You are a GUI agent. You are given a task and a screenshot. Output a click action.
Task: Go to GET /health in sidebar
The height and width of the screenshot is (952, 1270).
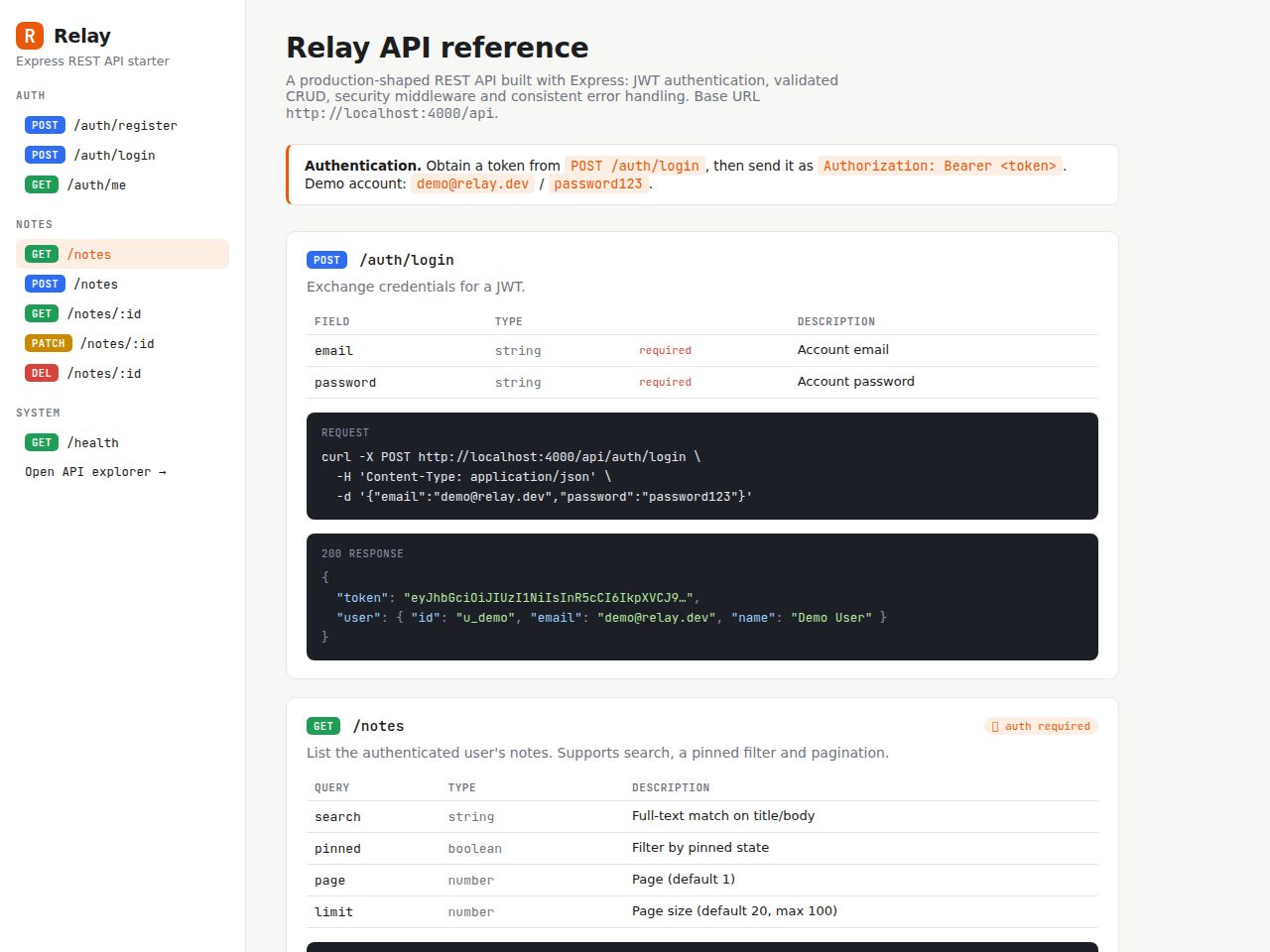pos(122,442)
